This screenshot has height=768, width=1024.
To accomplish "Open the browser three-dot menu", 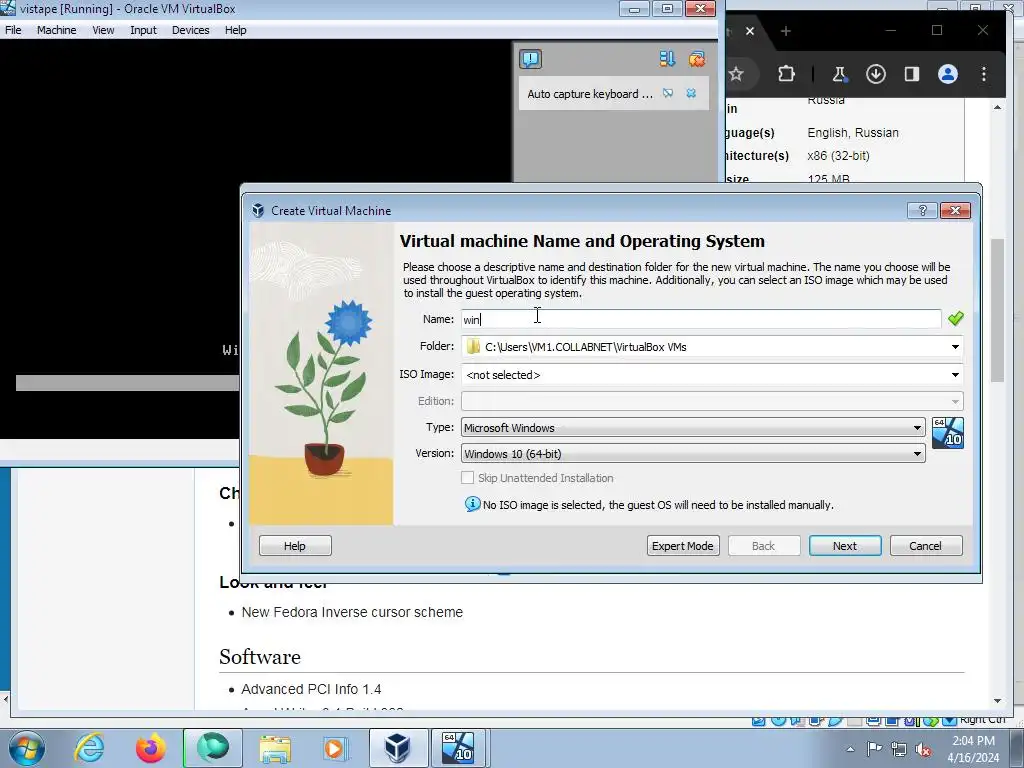I will pyautogui.click(x=984, y=74).
